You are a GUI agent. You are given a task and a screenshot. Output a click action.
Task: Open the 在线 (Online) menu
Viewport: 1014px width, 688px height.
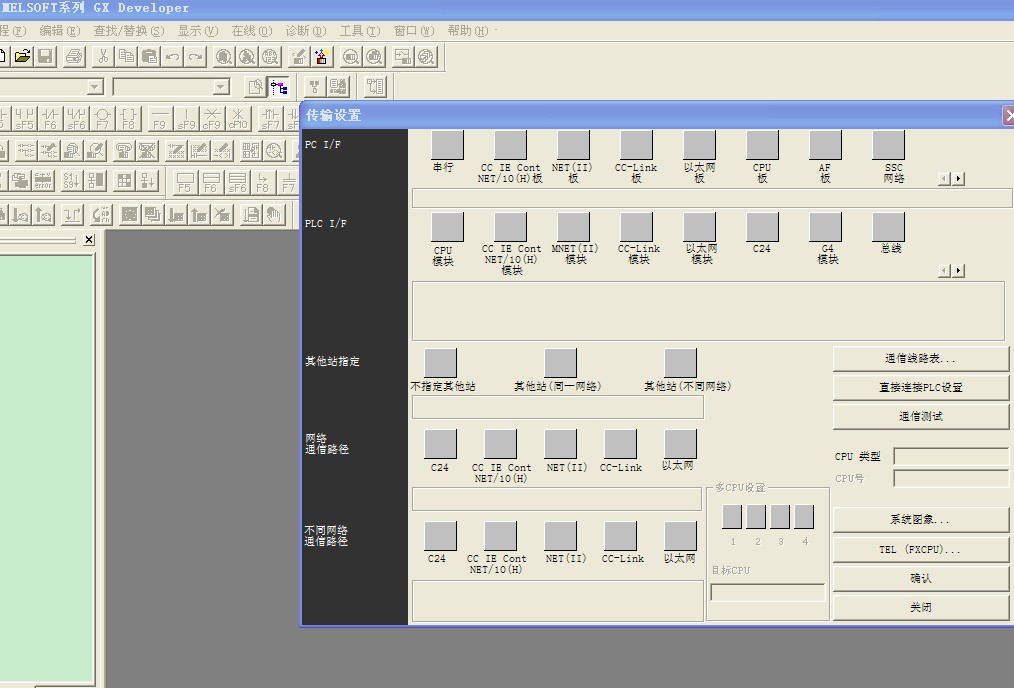pyautogui.click(x=251, y=31)
